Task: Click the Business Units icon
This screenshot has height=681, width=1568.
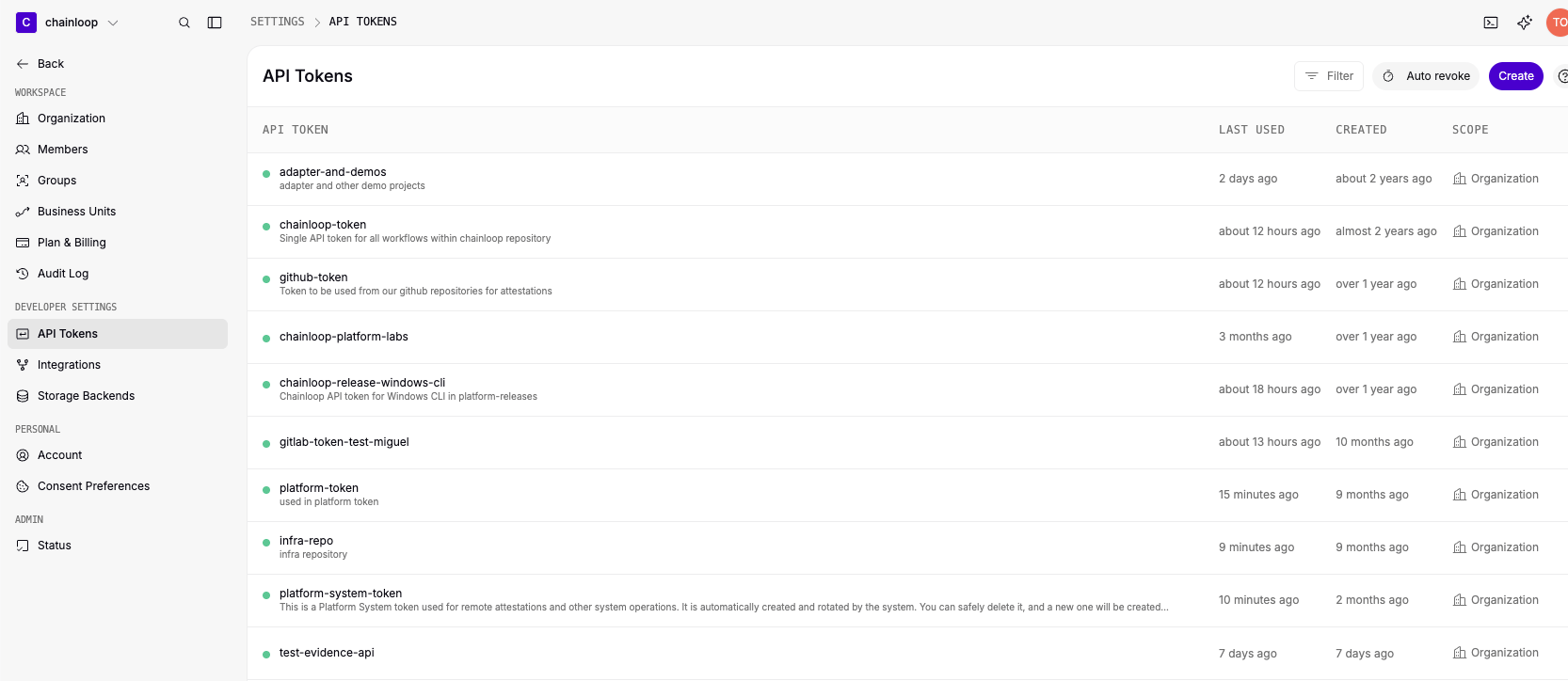Action: click(23, 212)
